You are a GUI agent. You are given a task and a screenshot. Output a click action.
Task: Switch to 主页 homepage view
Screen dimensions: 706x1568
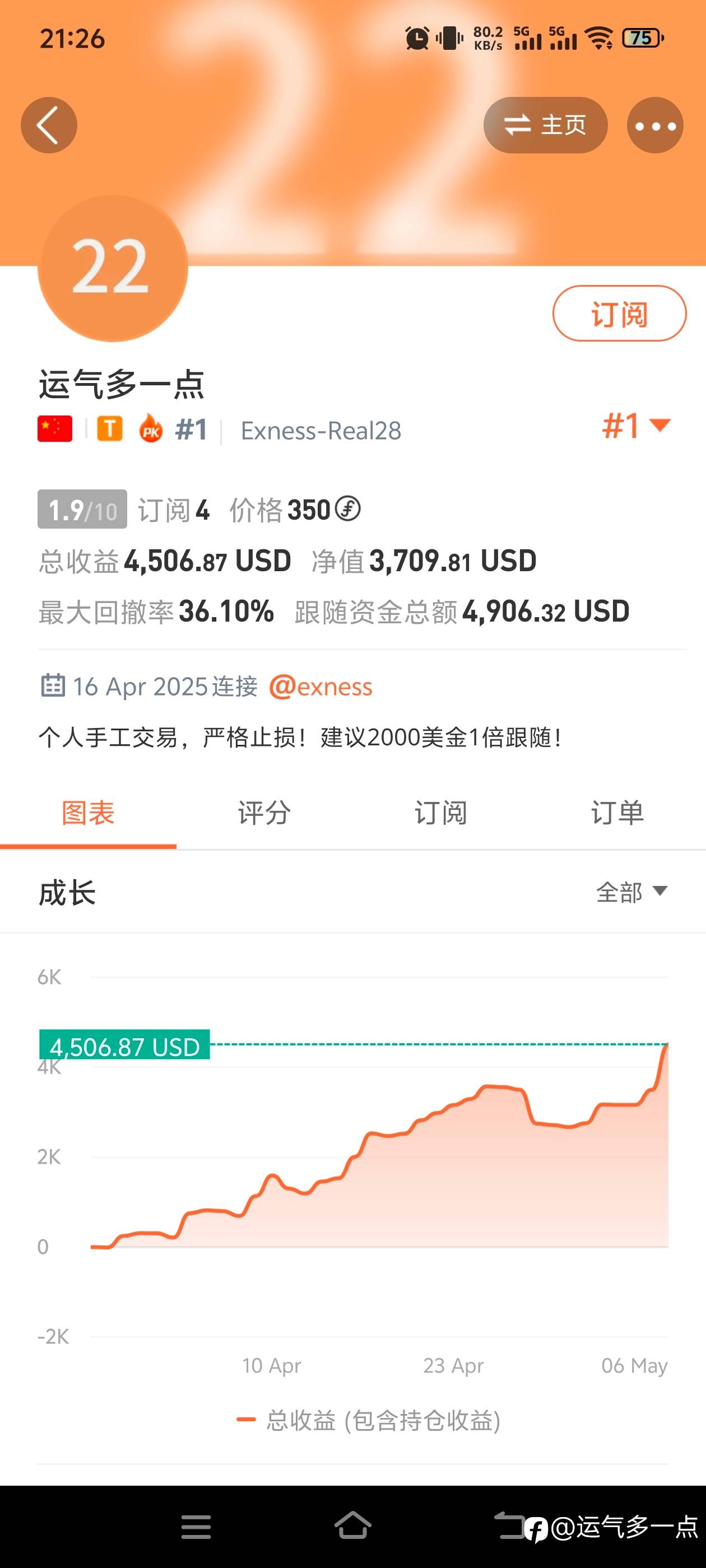545,125
